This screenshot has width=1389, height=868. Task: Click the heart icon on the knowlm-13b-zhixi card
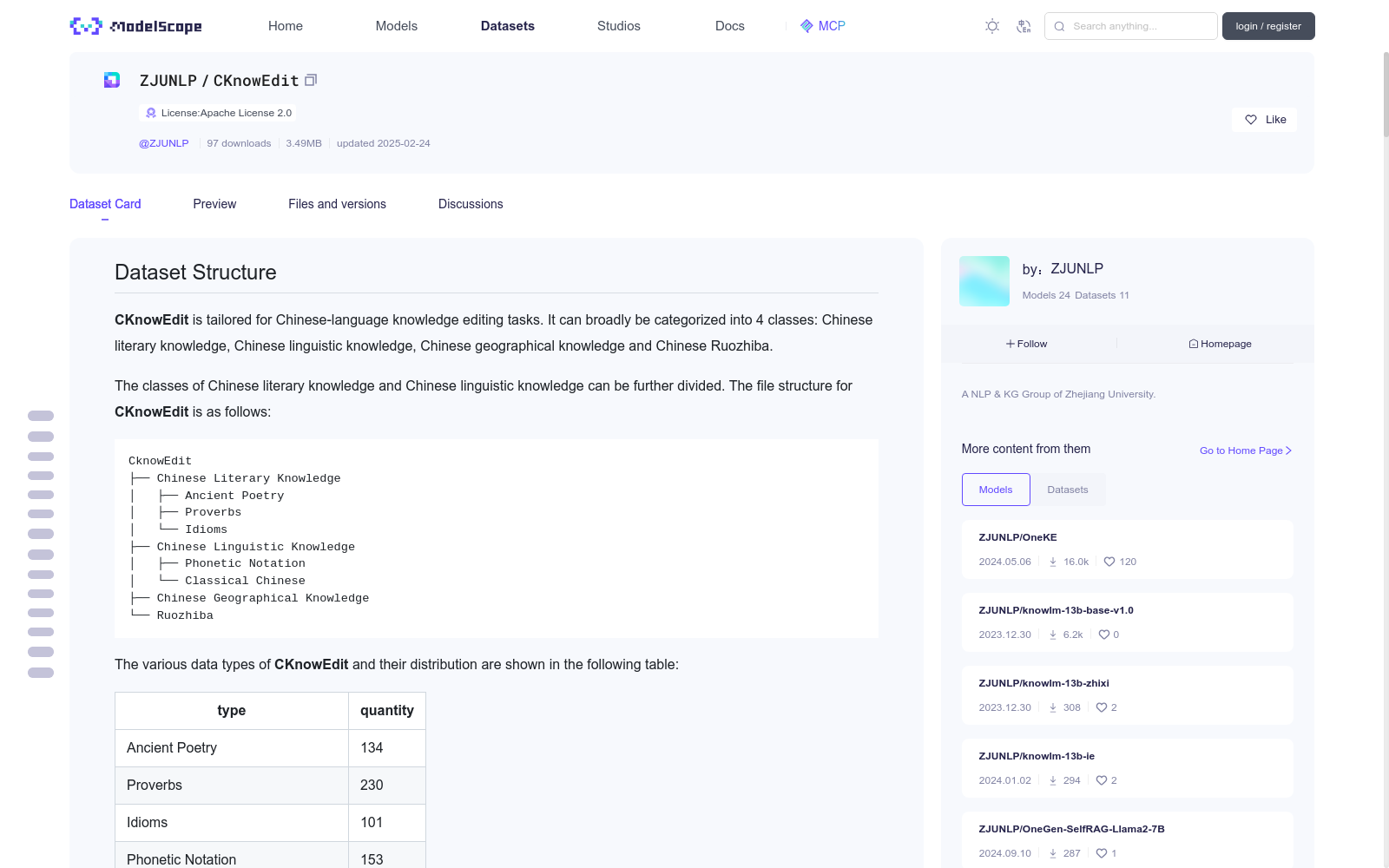pyautogui.click(x=1102, y=707)
